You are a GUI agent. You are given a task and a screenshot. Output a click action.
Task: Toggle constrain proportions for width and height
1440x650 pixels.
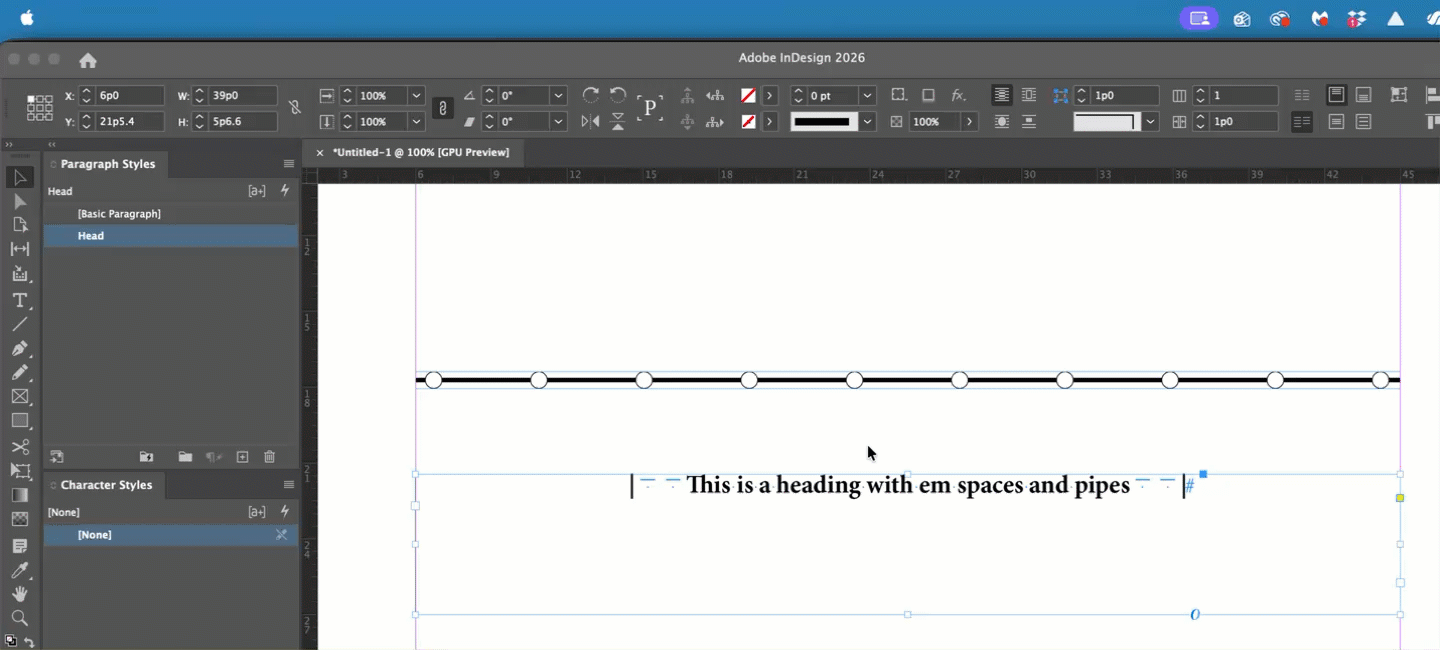294,107
